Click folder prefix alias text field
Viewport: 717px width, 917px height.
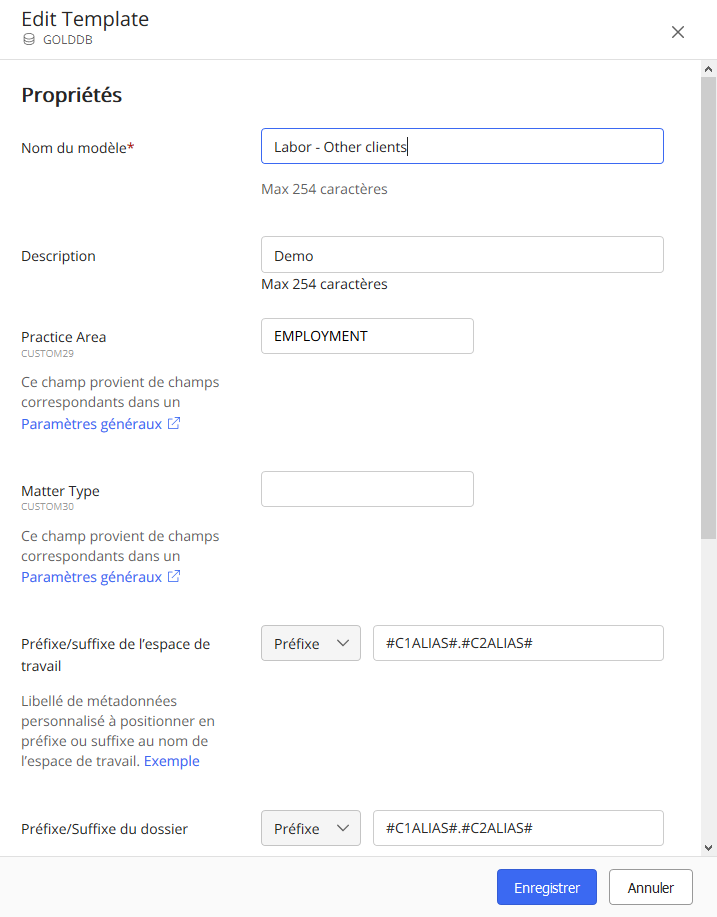coord(518,828)
